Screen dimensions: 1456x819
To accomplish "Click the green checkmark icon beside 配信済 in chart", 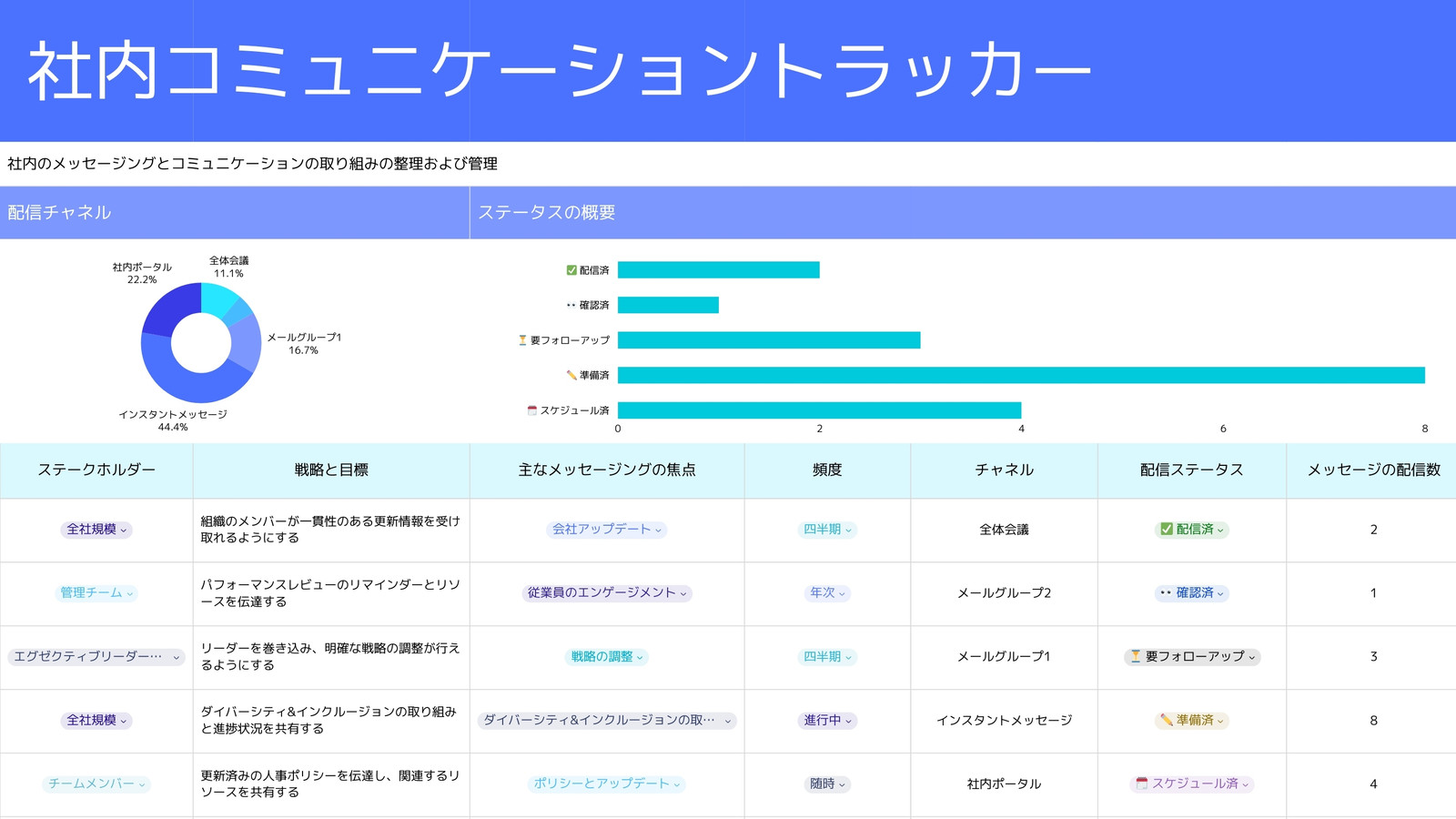I will click(x=571, y=270).
